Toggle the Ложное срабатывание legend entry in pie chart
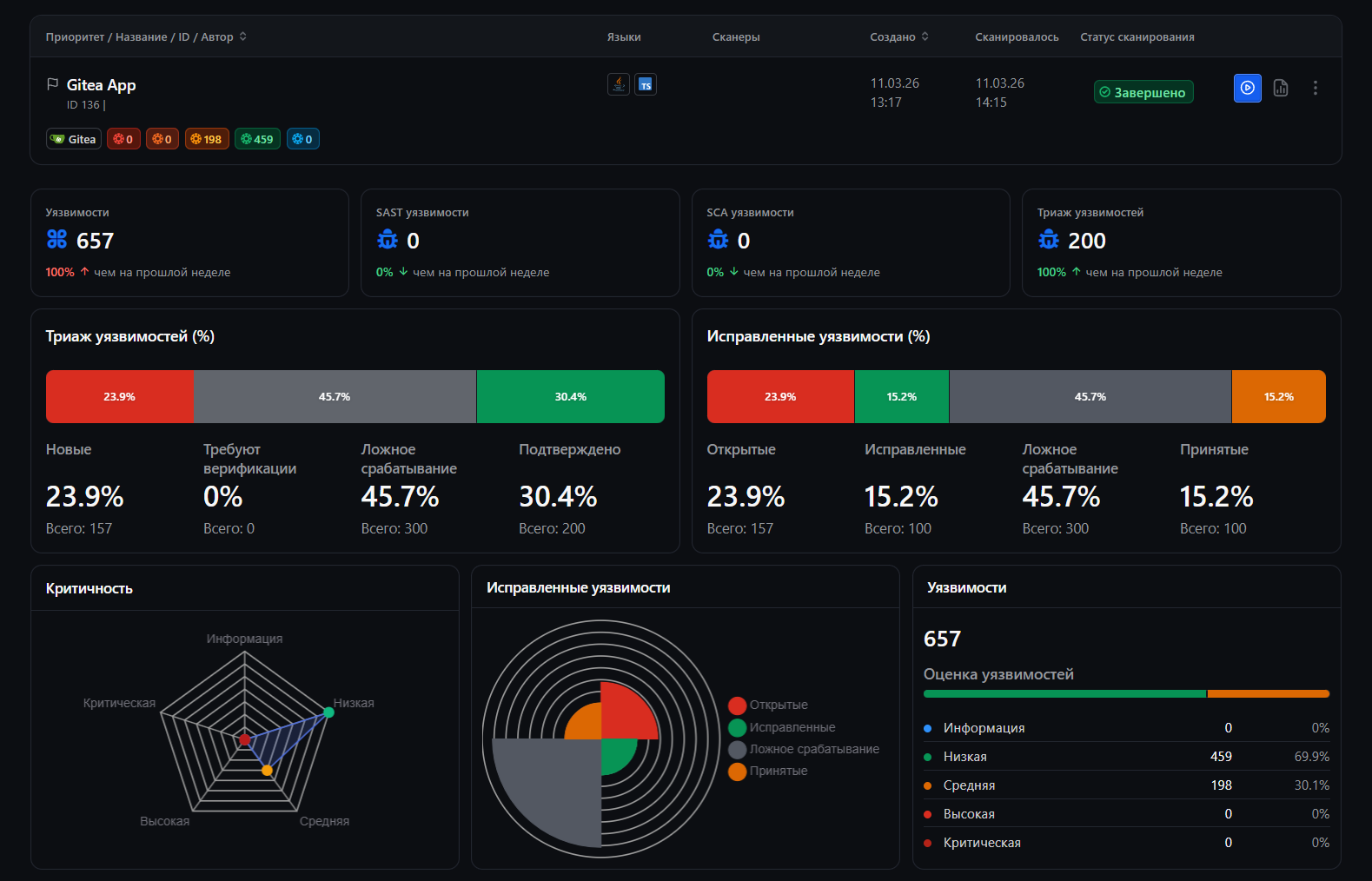The width and height of the screenshot is (1372, 881). (804, 749)
